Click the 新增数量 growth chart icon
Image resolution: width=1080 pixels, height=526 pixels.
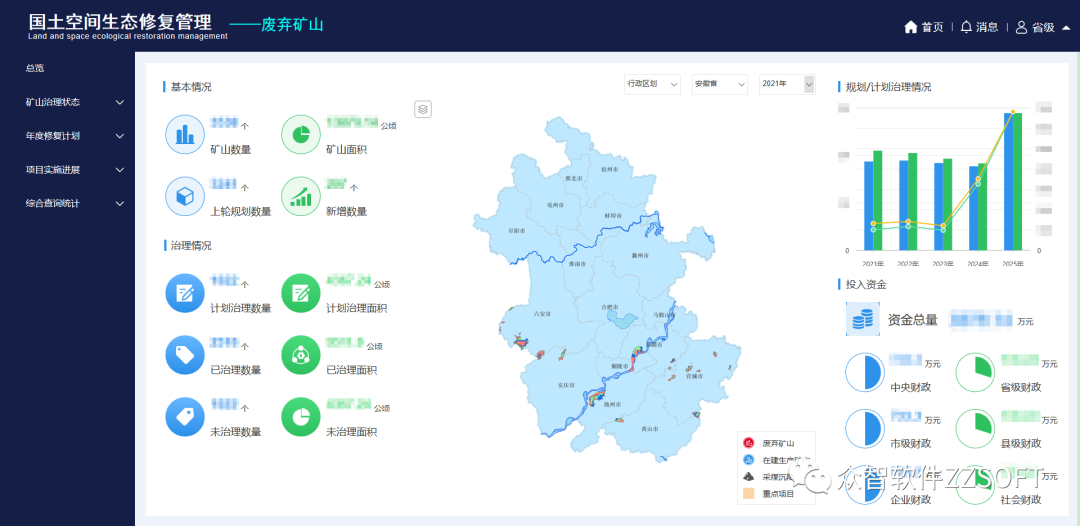[301, 197]
